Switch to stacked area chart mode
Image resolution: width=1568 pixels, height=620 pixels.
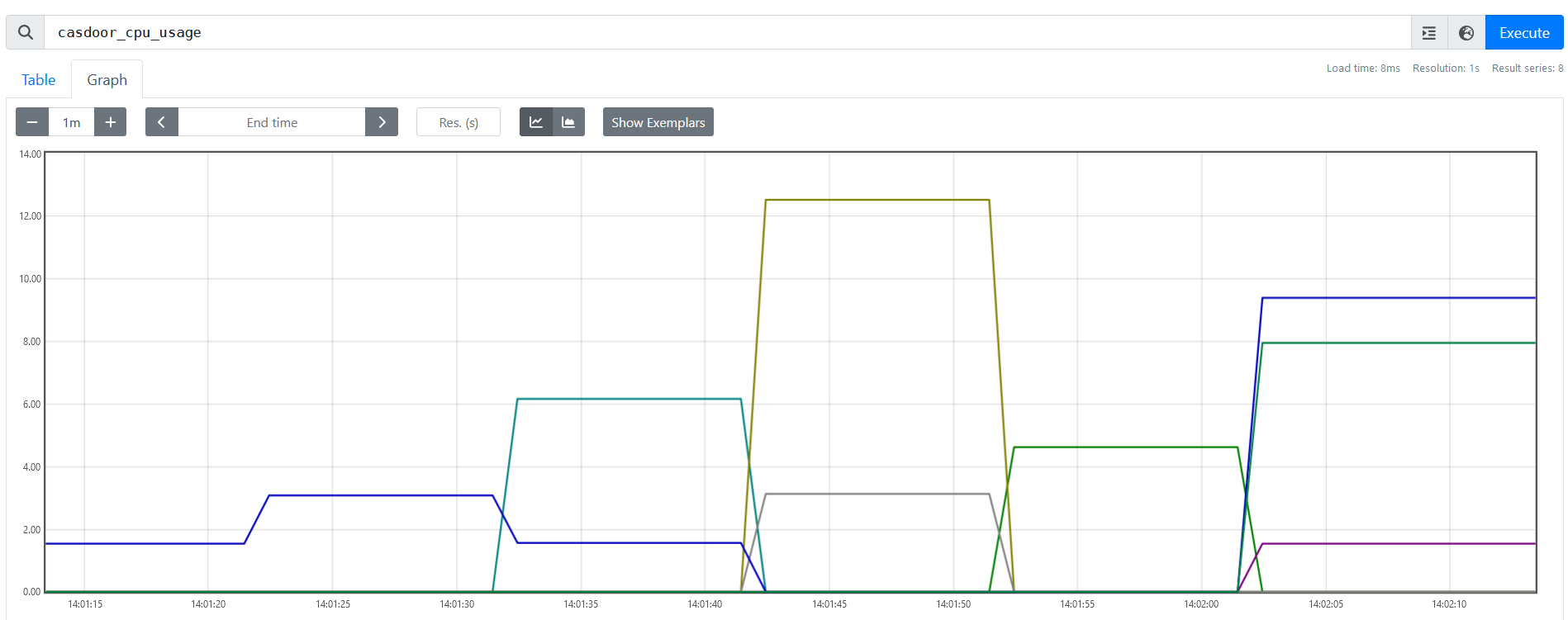click(568, 122)
